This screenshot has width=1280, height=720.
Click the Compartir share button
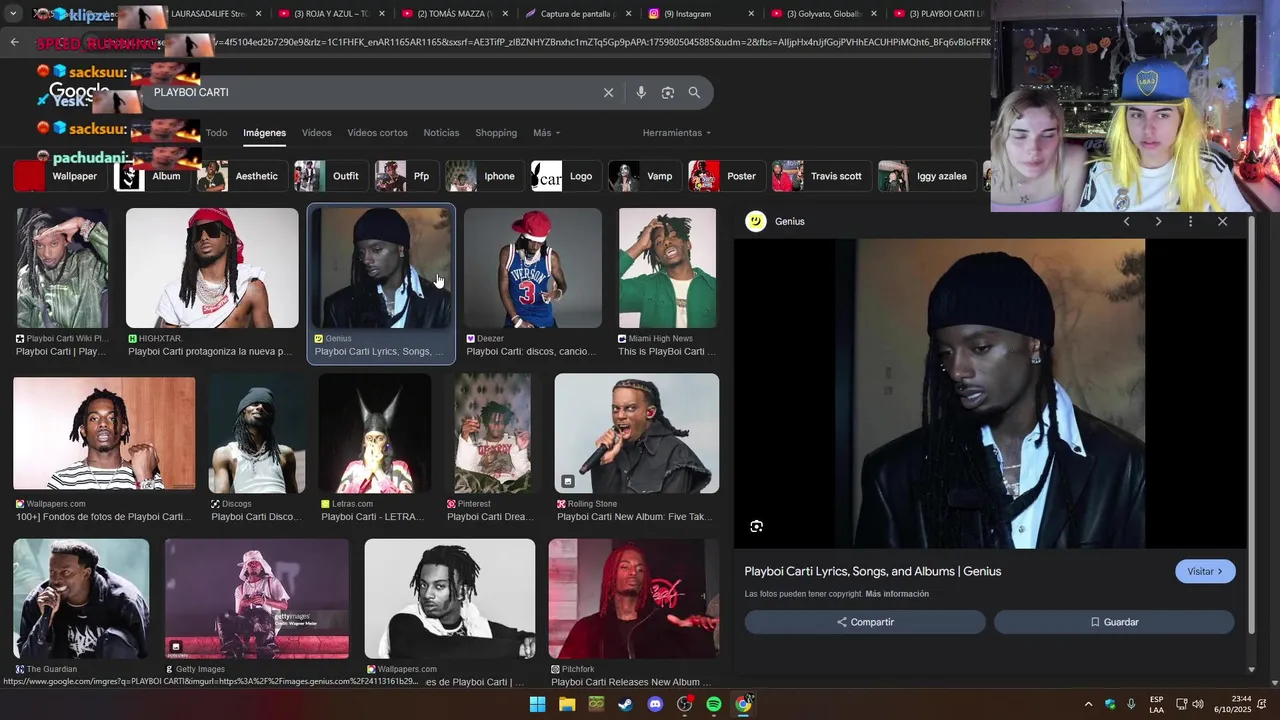point(865,622)
